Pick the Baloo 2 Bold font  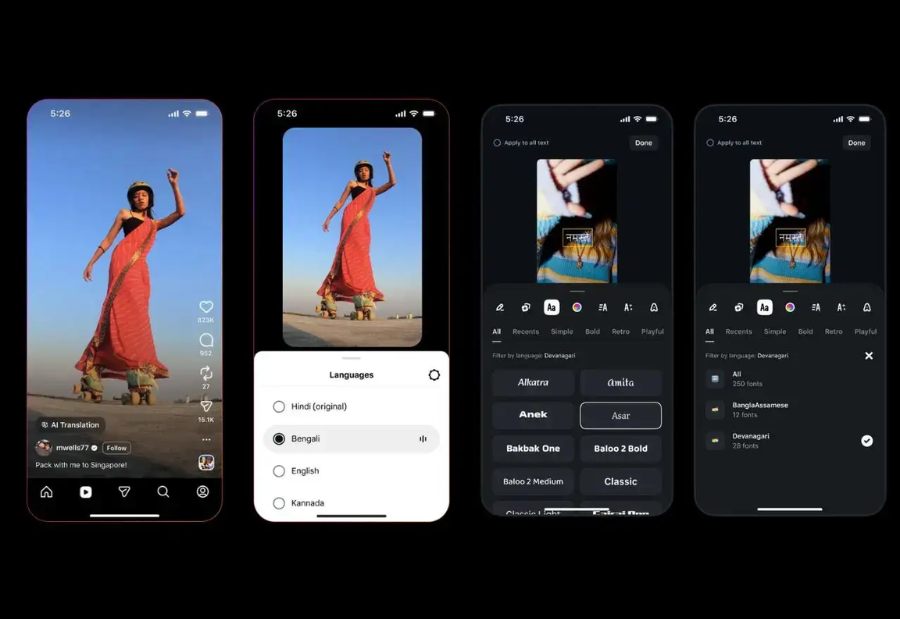[620, 448]
